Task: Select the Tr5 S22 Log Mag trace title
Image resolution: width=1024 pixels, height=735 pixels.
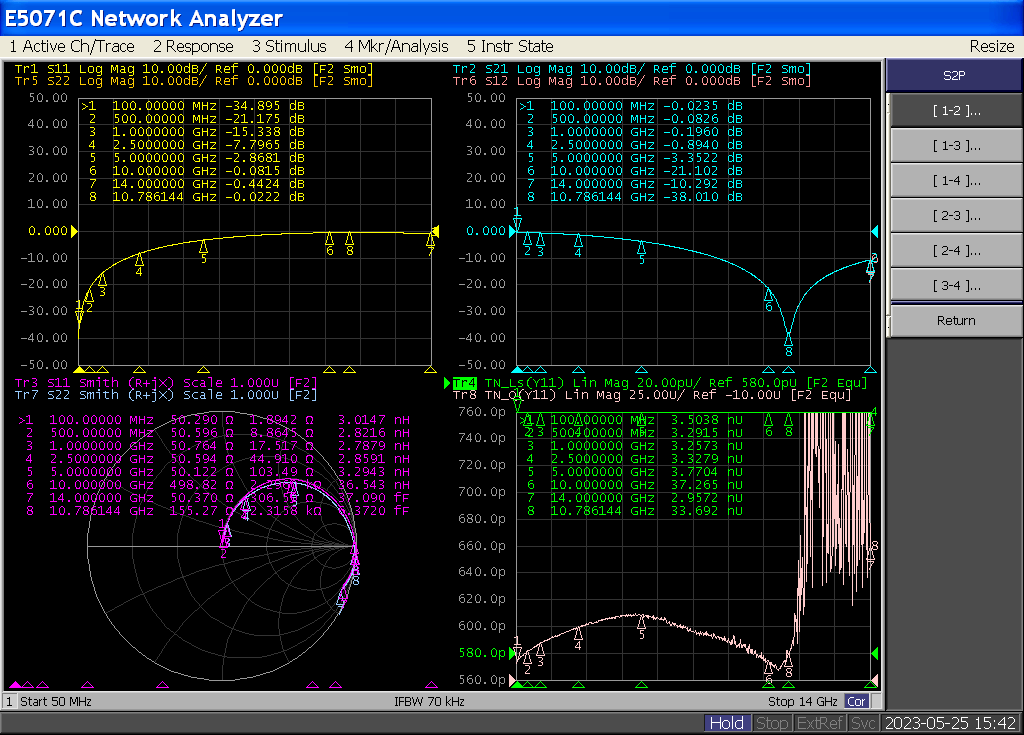Action: 194,81
